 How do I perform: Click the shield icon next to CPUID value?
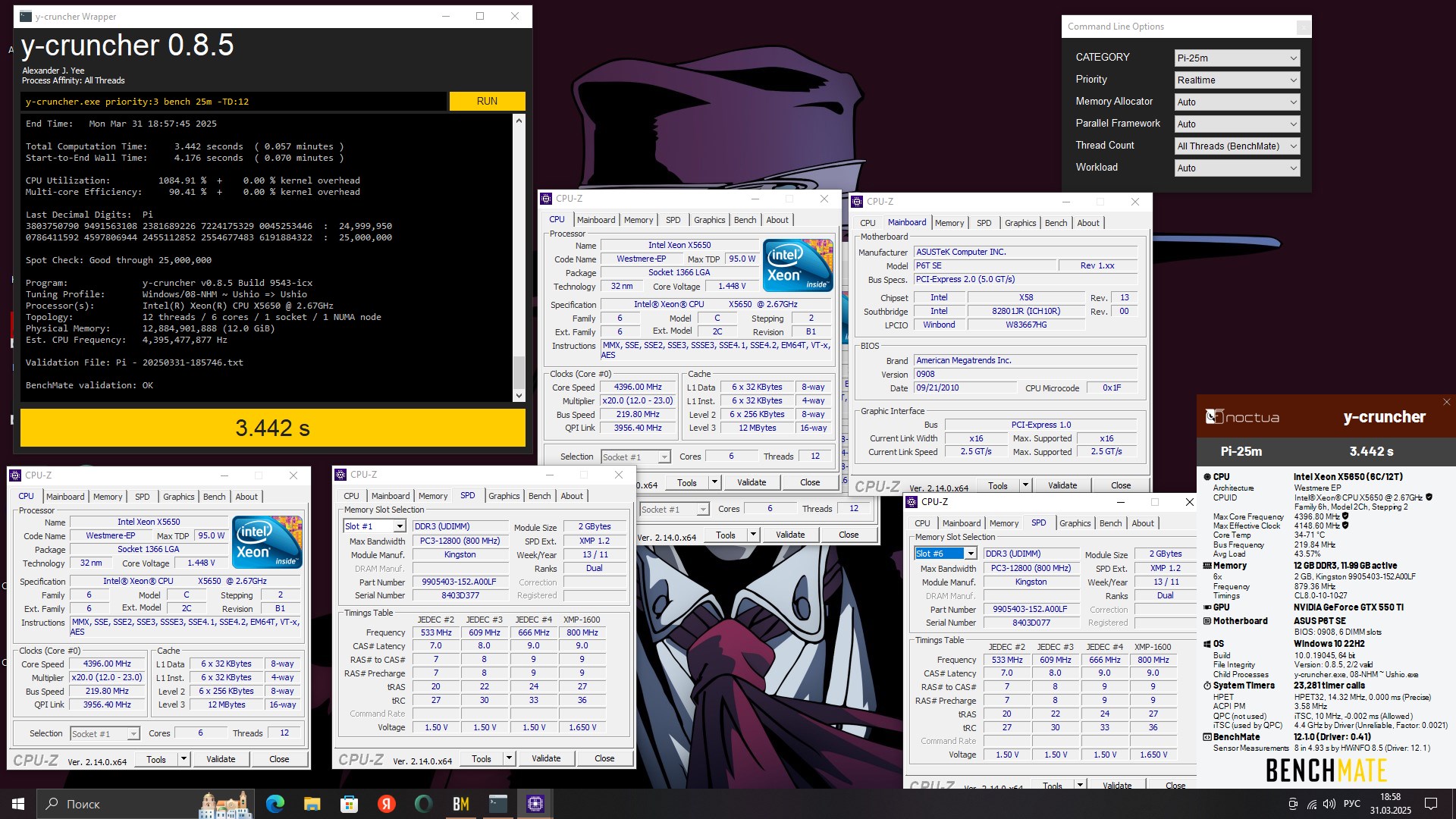coord(1429,497)
